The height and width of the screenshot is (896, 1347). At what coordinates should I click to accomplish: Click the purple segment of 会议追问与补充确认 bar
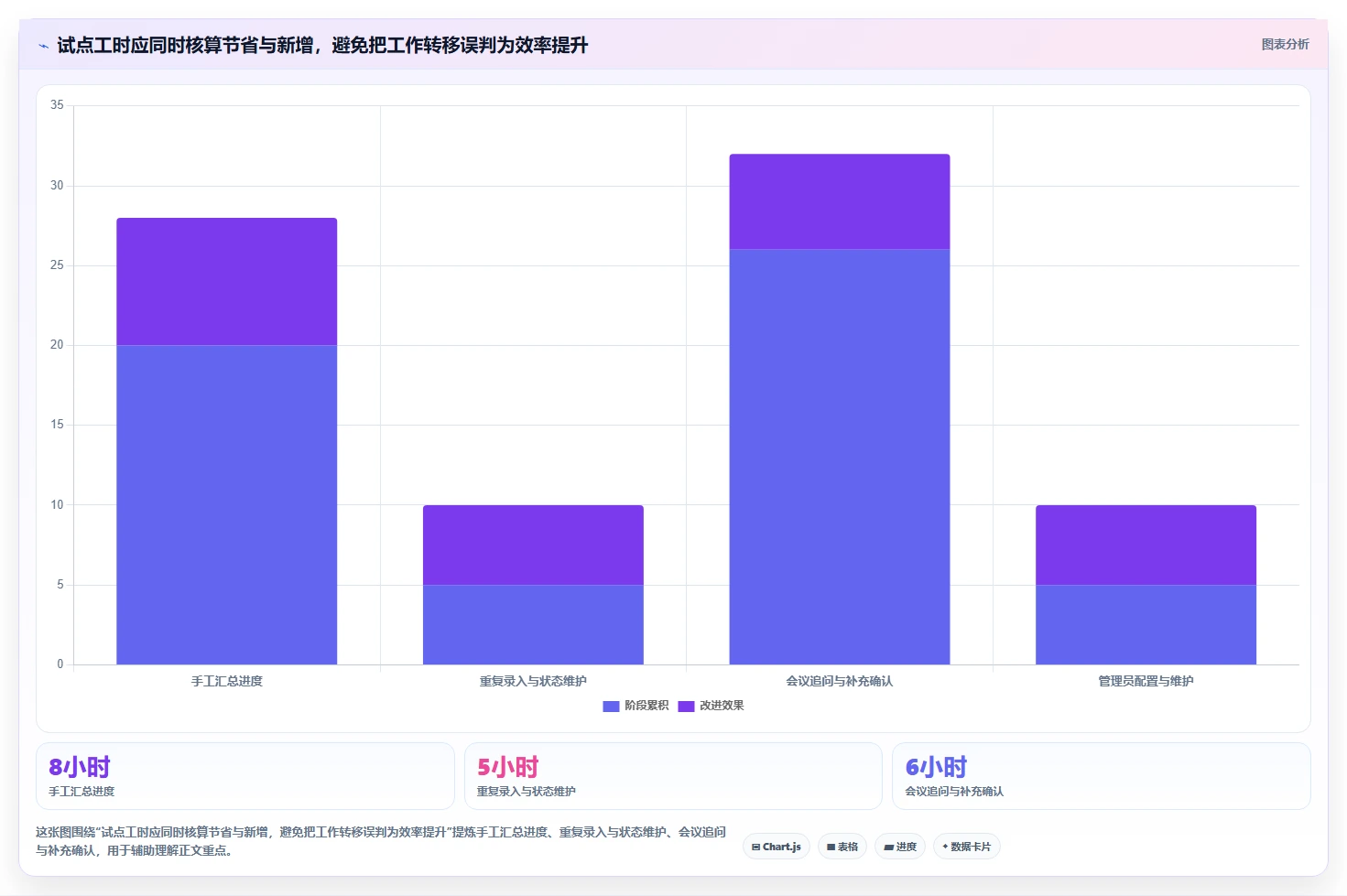[x=840, y=201]
